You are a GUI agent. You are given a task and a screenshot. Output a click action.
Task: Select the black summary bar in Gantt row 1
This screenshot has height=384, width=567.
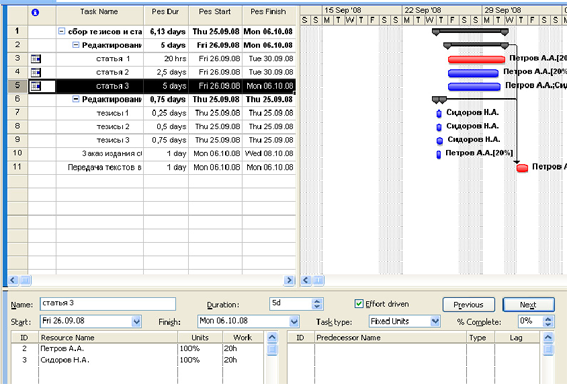[x=470, y=32]
